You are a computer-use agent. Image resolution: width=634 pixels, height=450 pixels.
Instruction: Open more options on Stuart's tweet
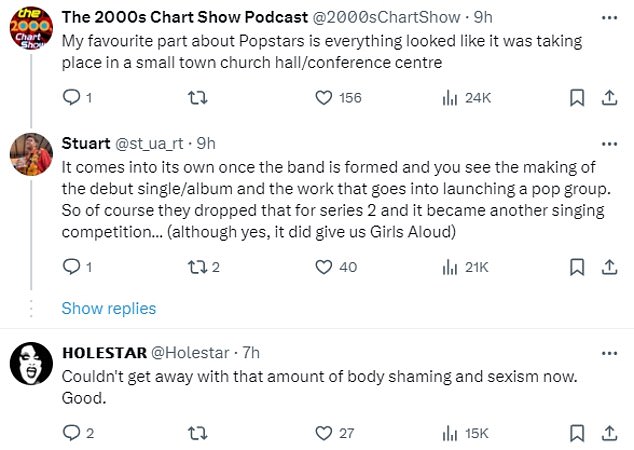click(x=608, y=143)
